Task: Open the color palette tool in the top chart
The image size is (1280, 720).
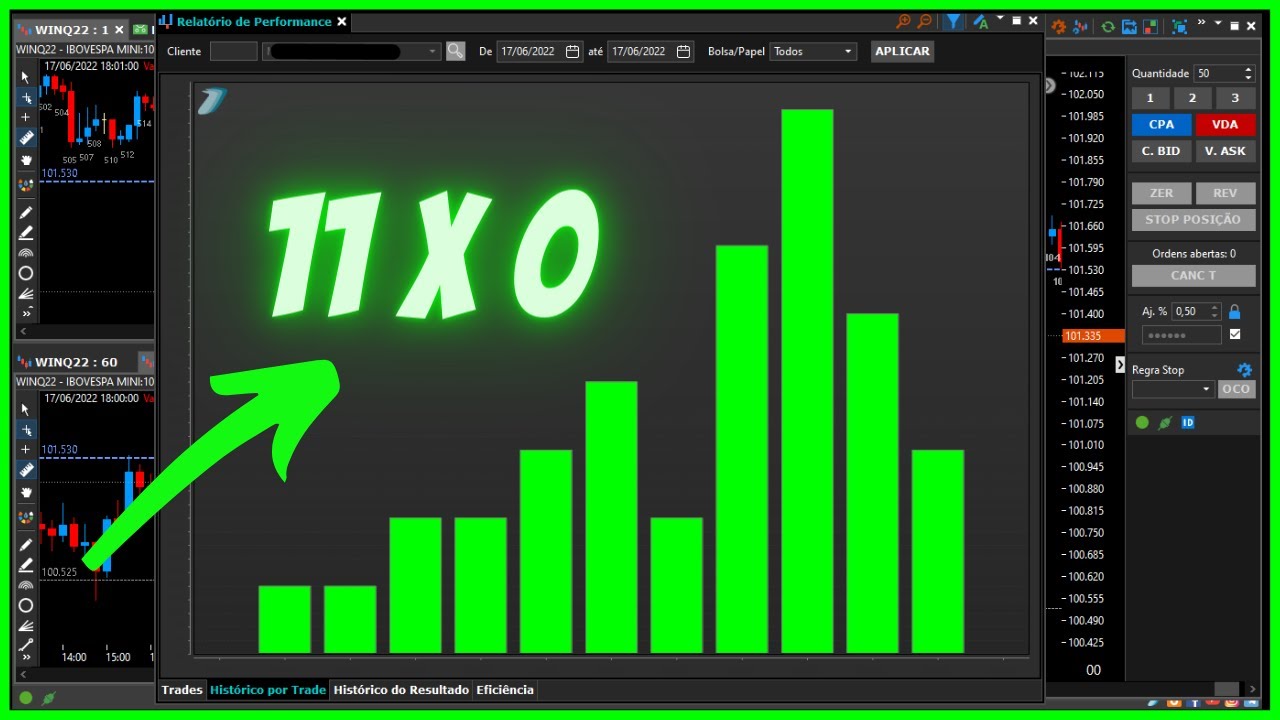Action: (x=26, y=186)
